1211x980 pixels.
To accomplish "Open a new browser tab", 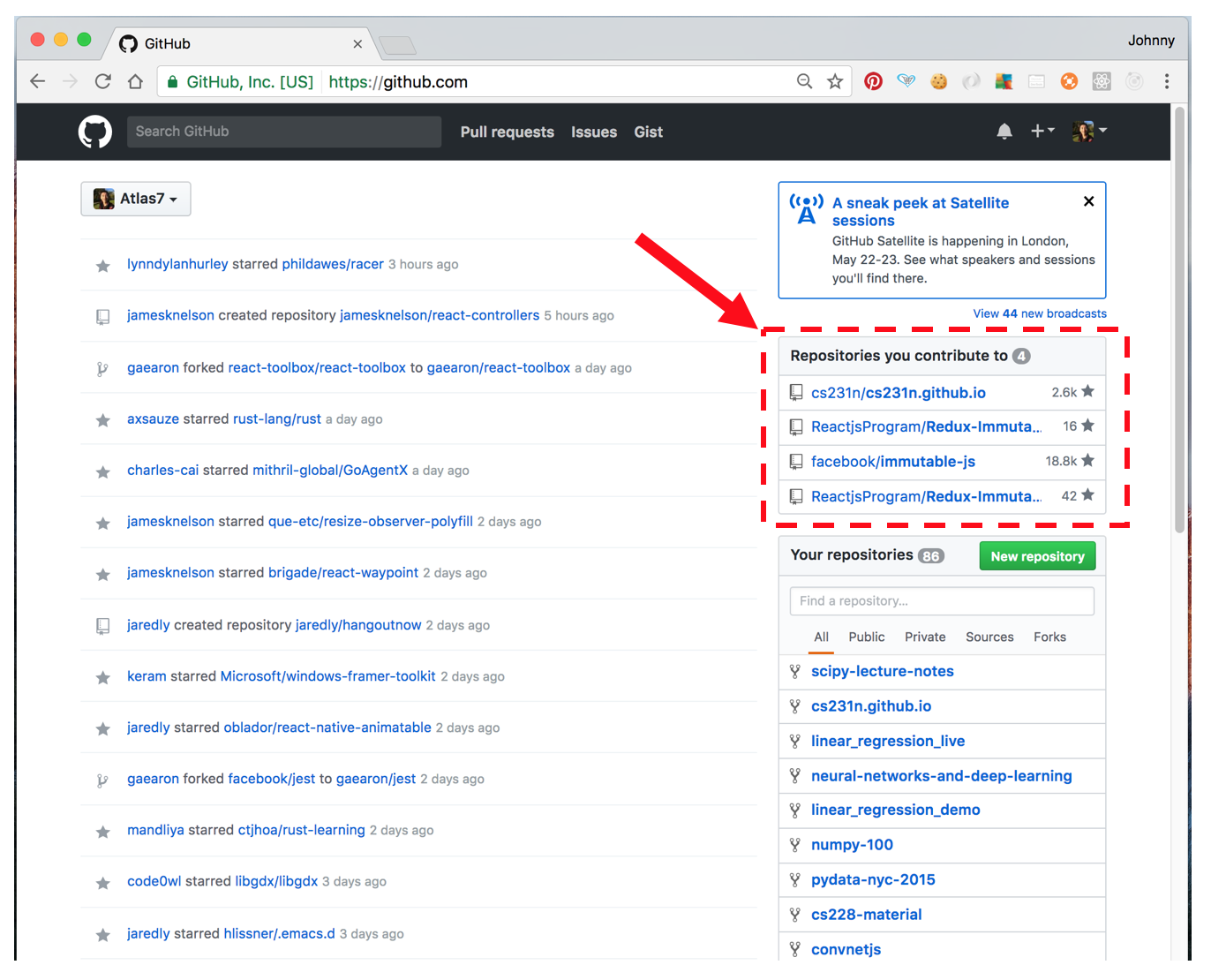I will pos(396,44).
